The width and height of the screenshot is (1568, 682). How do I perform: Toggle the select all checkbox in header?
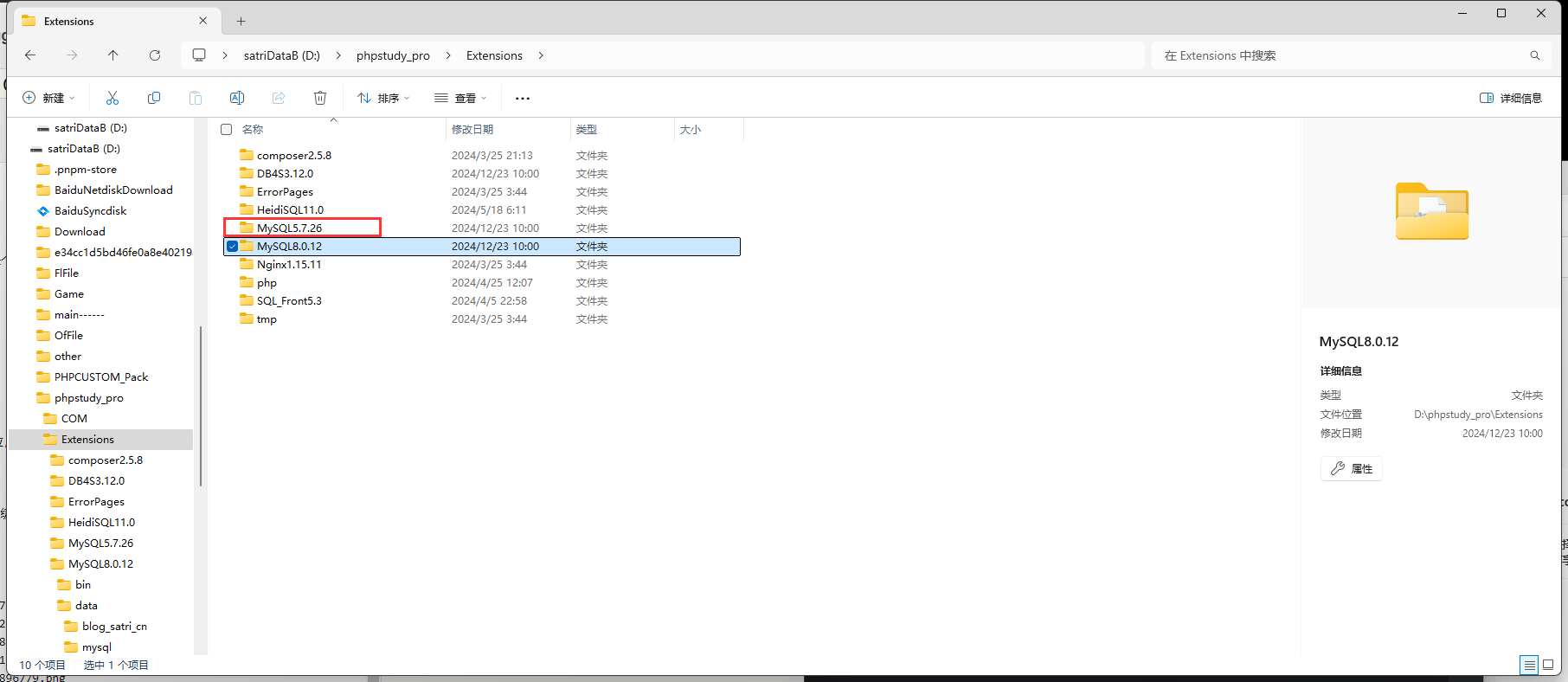227,129
